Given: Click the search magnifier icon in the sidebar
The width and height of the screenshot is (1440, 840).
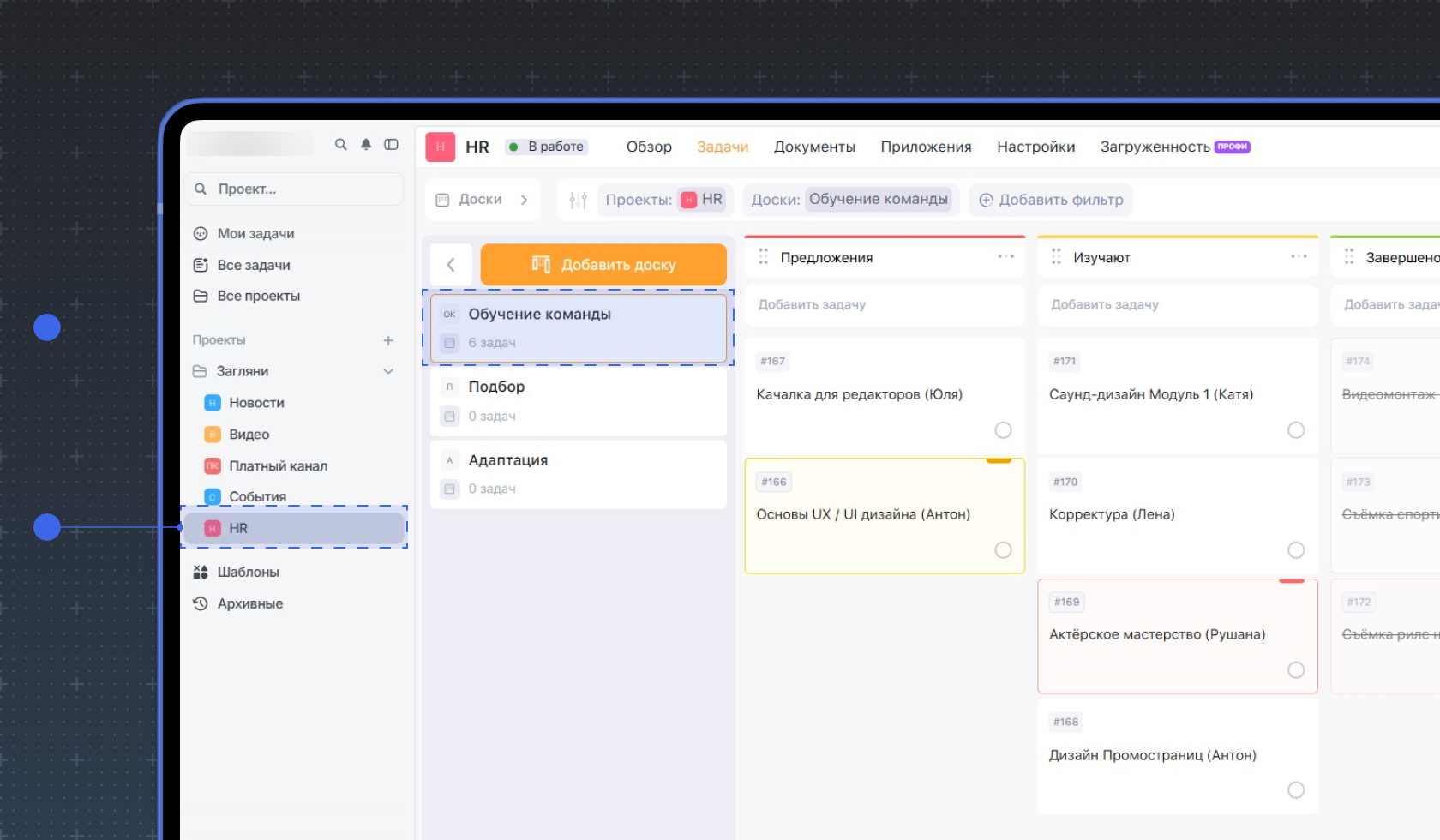Looking at the screenshot, I should 341,144.
